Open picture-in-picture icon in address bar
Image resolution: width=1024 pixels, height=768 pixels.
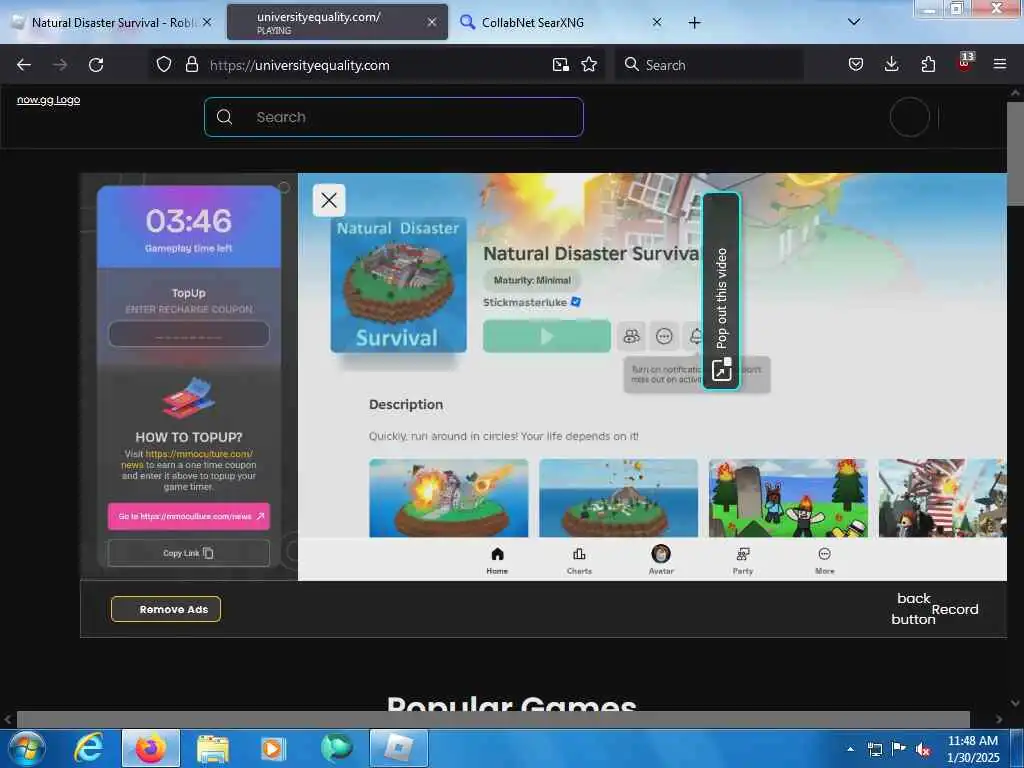click(x=560, y=65)
